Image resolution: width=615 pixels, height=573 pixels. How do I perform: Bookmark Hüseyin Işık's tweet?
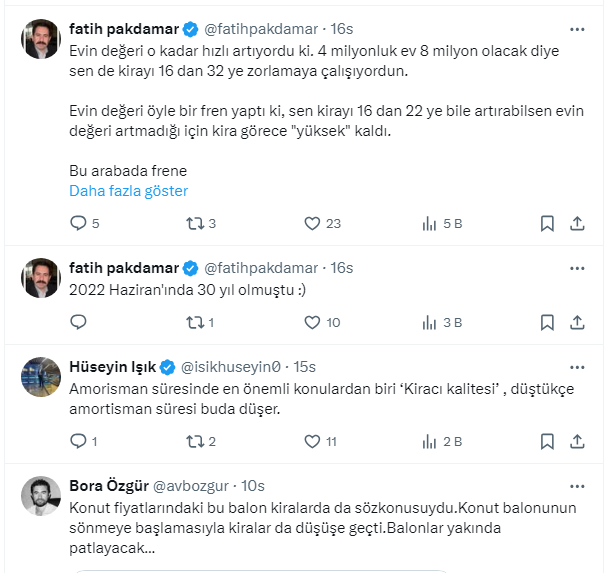click(547, 441)
